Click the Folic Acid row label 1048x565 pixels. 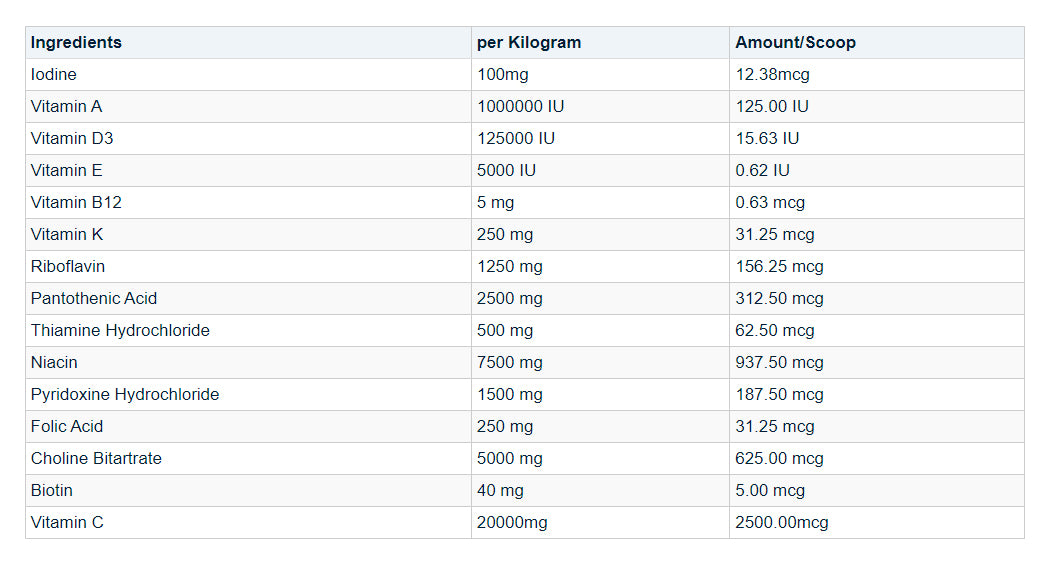pyautogui.click(x=67, y=427)
